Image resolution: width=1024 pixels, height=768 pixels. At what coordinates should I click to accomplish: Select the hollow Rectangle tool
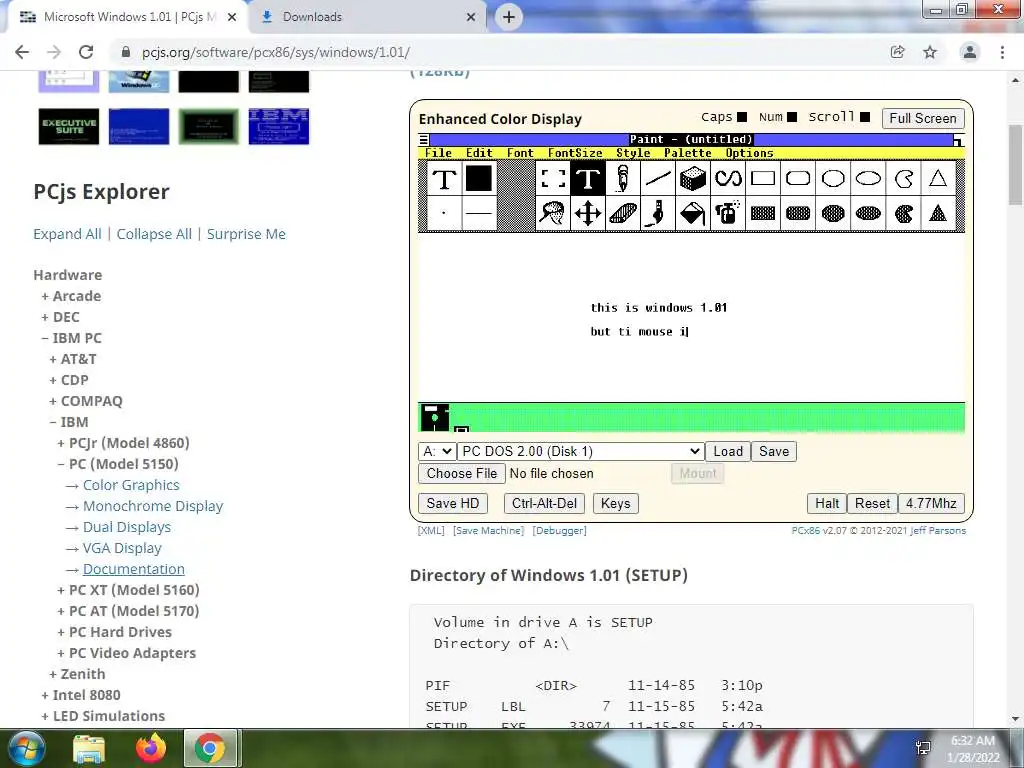click(763, 178)
